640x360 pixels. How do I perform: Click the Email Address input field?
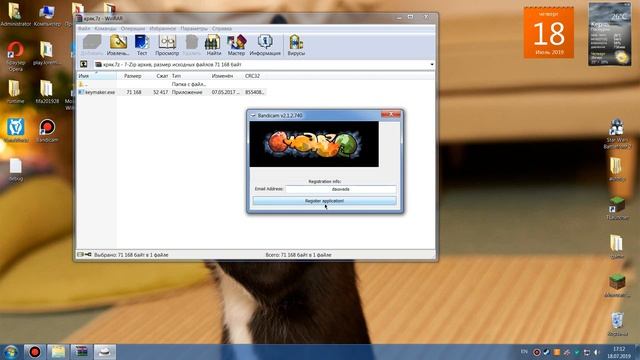tap(341, 189)
